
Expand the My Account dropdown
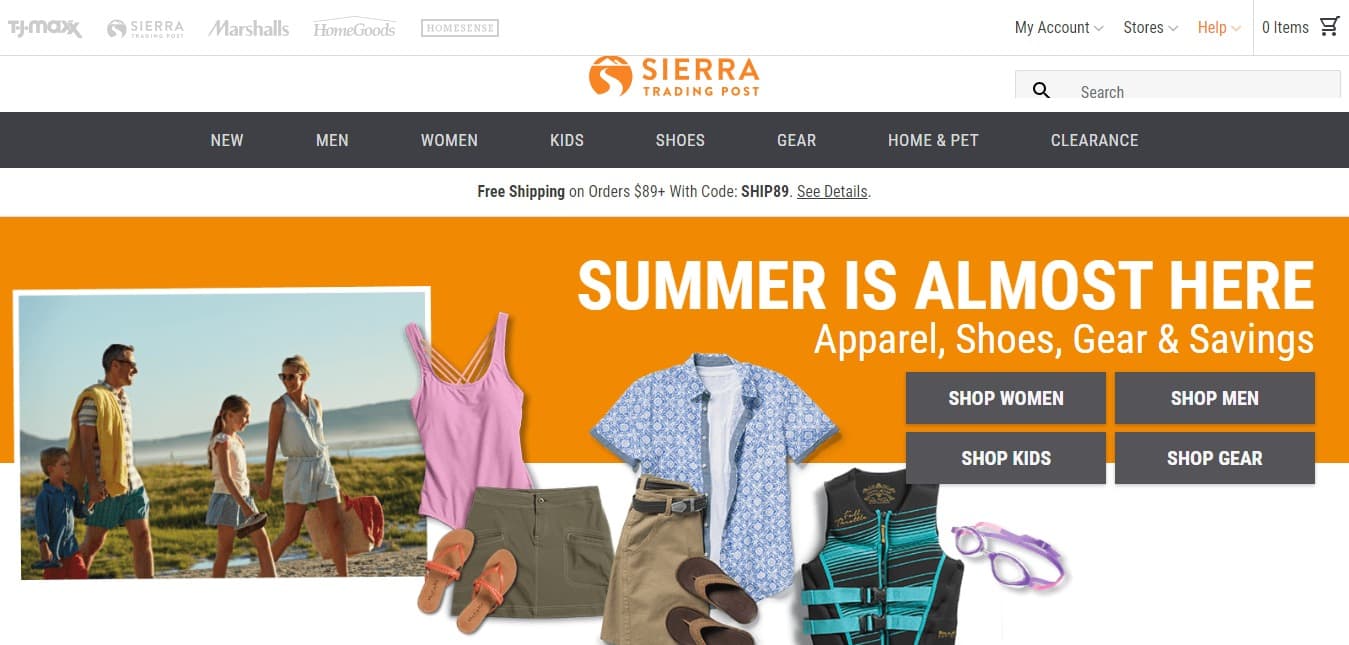1059,28
